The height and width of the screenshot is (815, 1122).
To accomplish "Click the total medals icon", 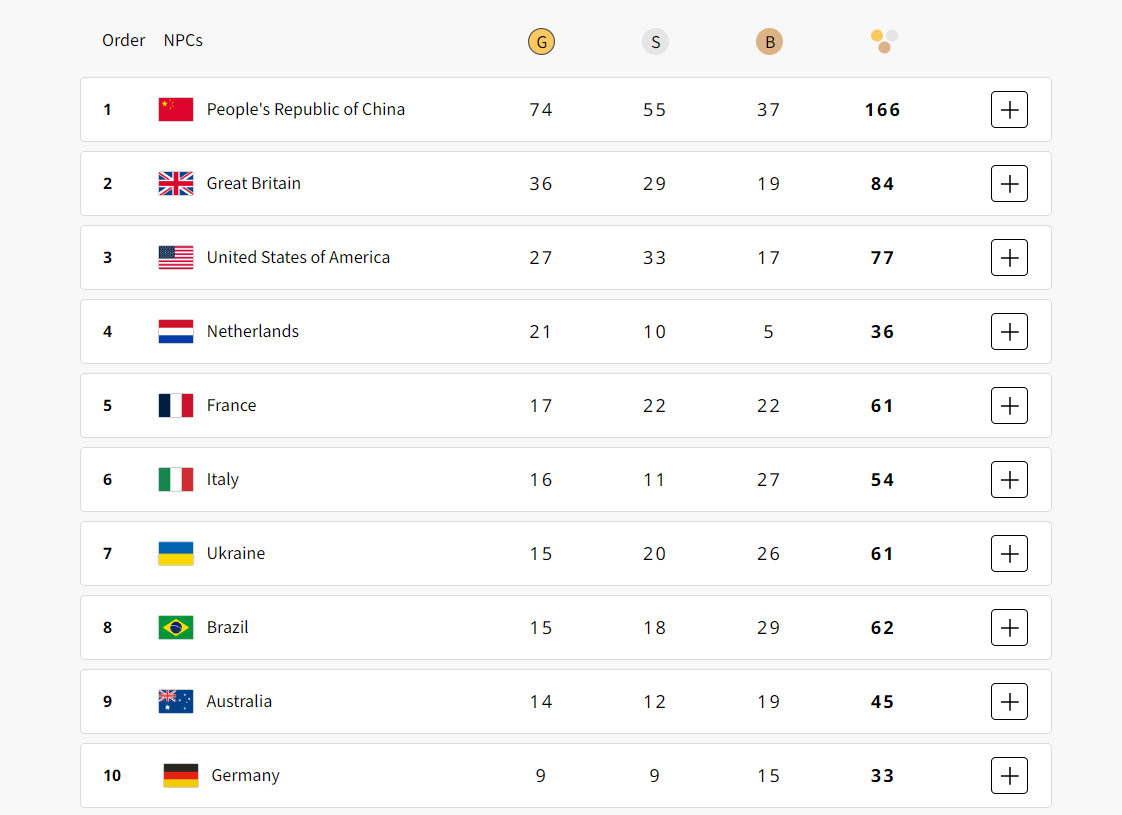I will tap(884, 41).
